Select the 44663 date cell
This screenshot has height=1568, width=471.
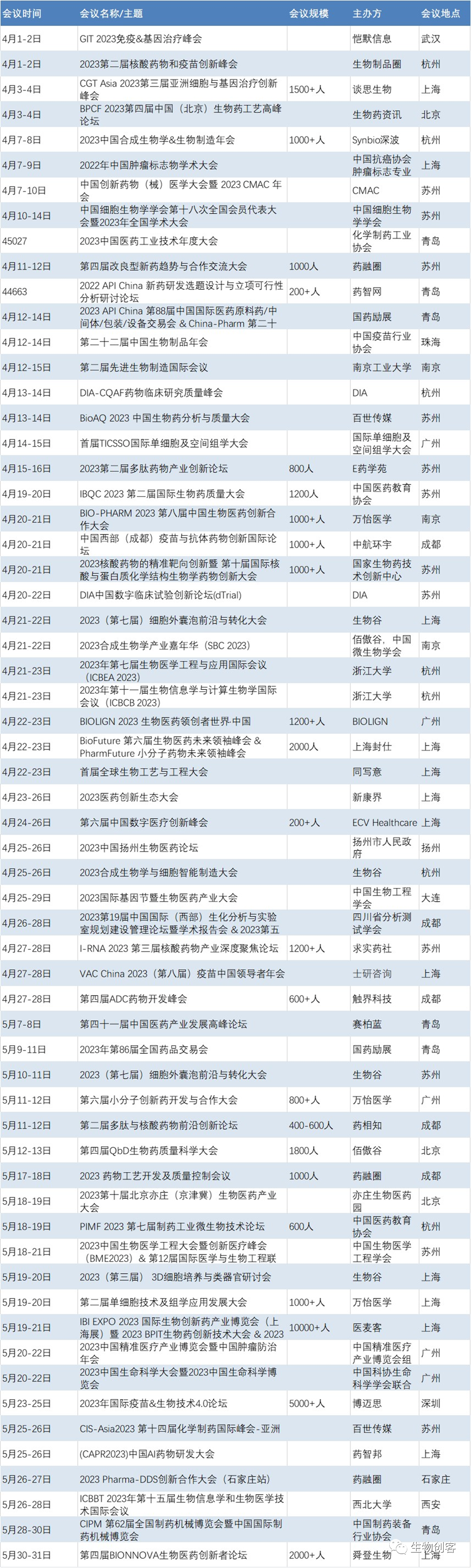(x=14, y=292)
